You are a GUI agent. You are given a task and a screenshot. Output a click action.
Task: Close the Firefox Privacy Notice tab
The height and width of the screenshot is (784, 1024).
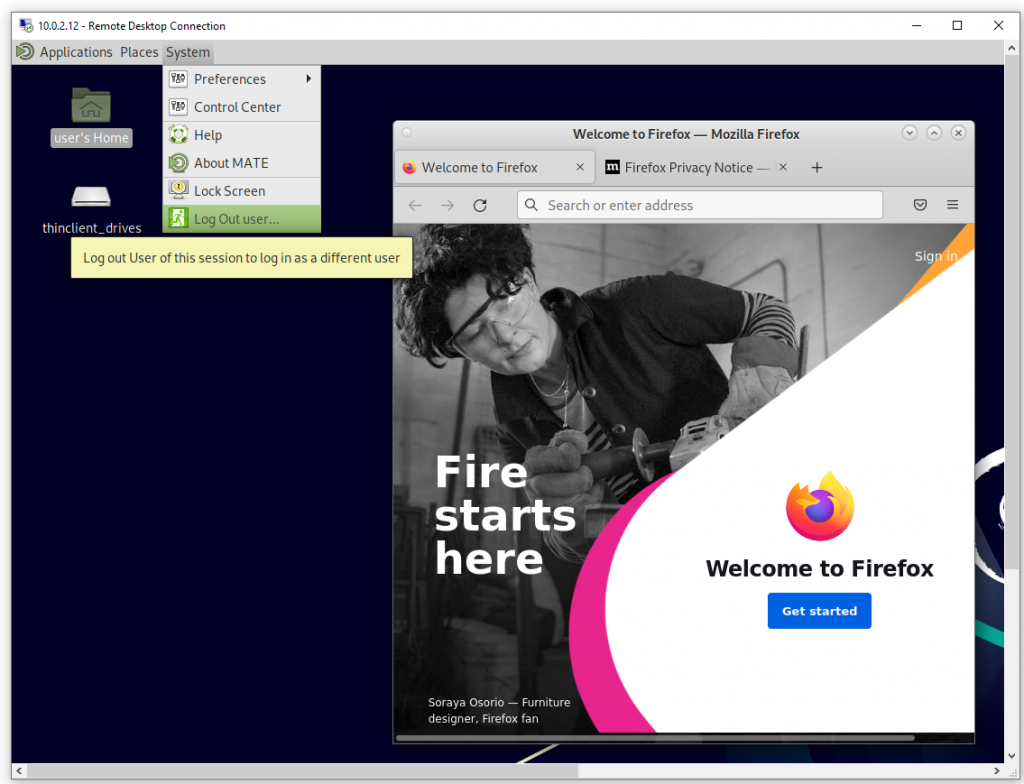click(x=783, y=167)
